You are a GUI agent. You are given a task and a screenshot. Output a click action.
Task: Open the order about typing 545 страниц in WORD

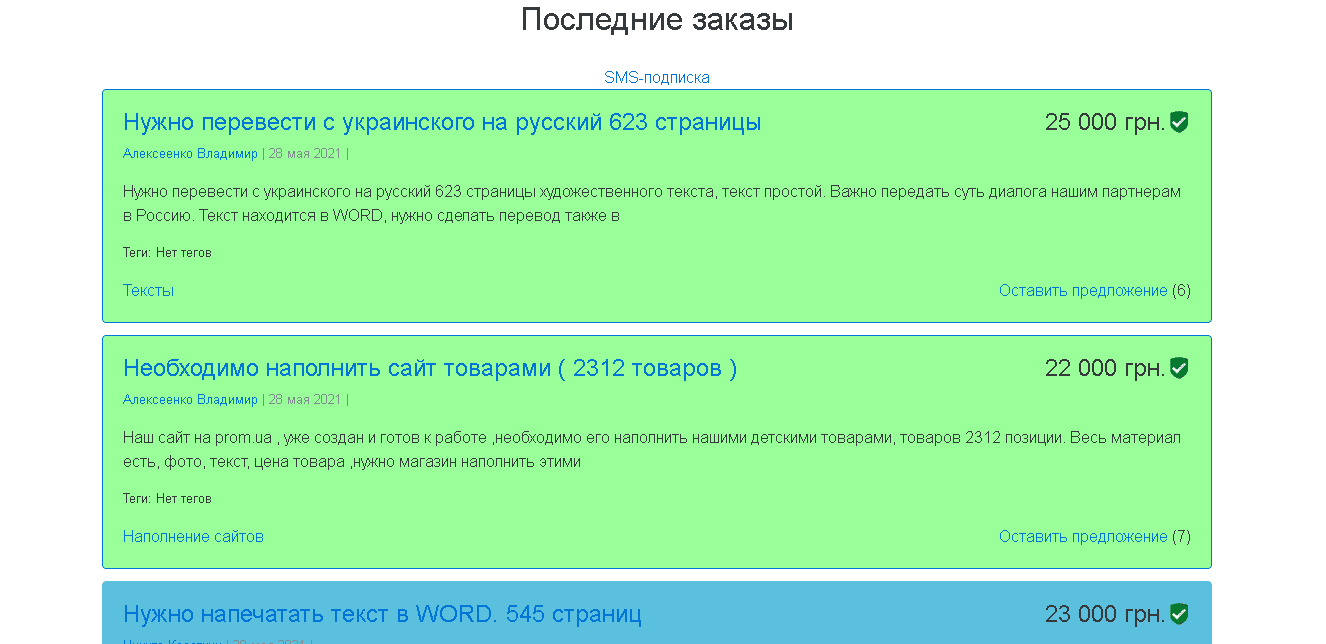pos(381,614)
